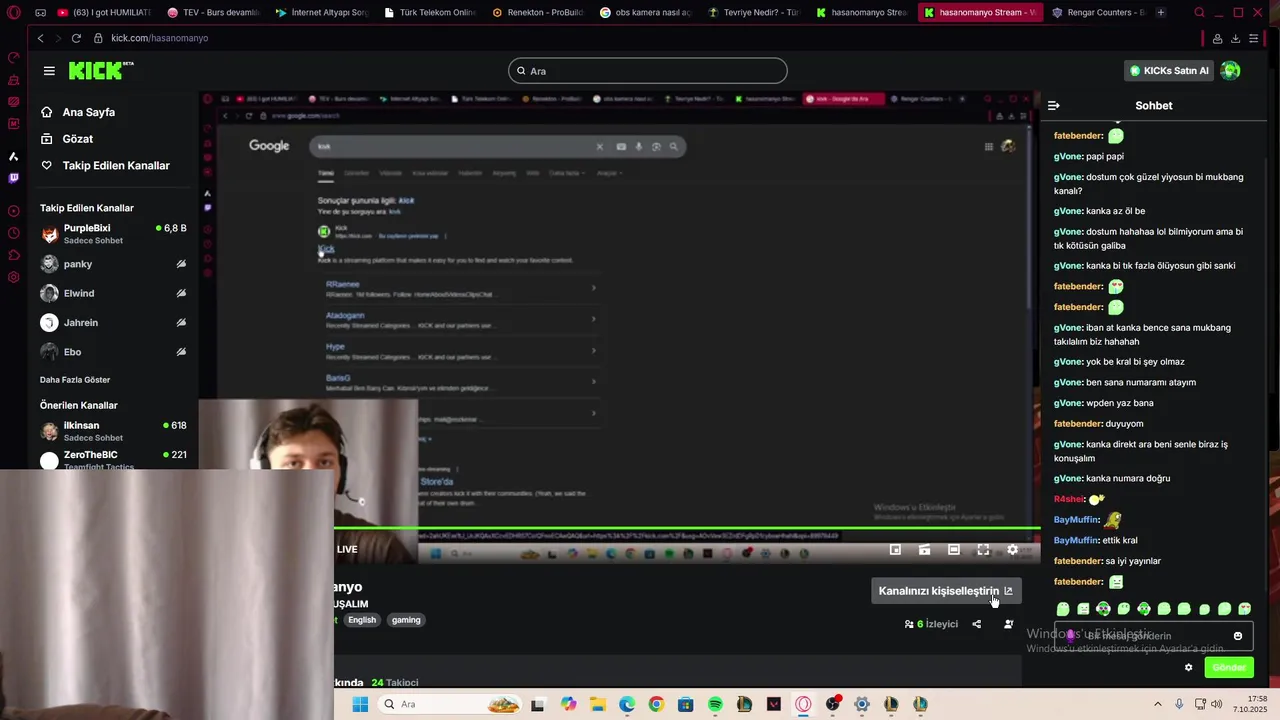The width and height of the screenshot is (1280, 720).
Task: Switch to the Renekton - ProBuild tab
Action: click(538, 13)
